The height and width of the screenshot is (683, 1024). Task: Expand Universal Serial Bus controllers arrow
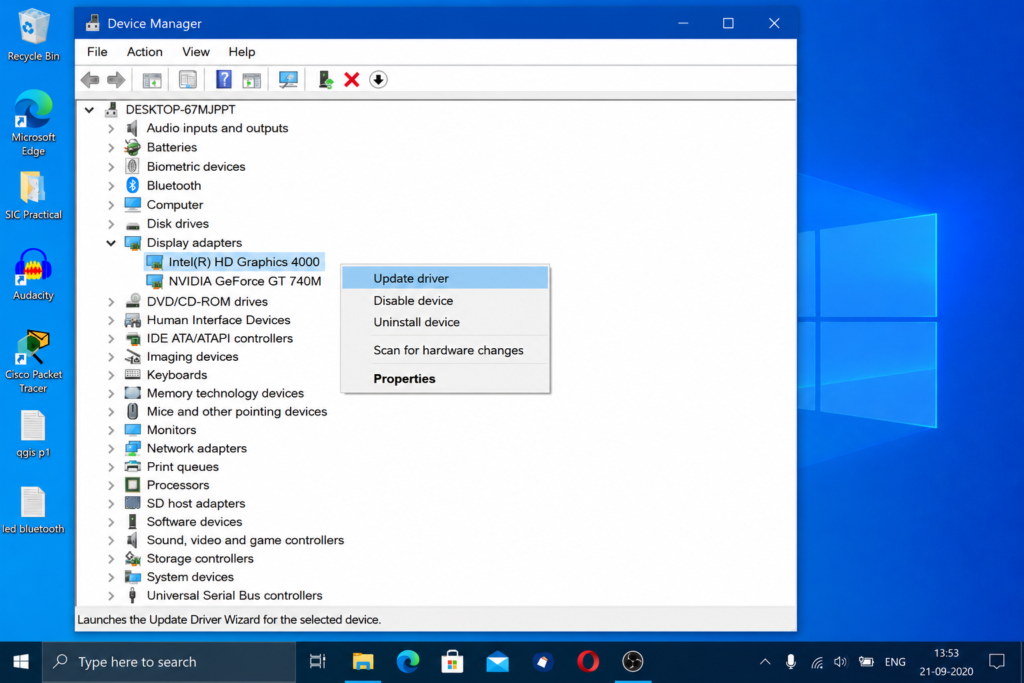[x=111, y=596]
